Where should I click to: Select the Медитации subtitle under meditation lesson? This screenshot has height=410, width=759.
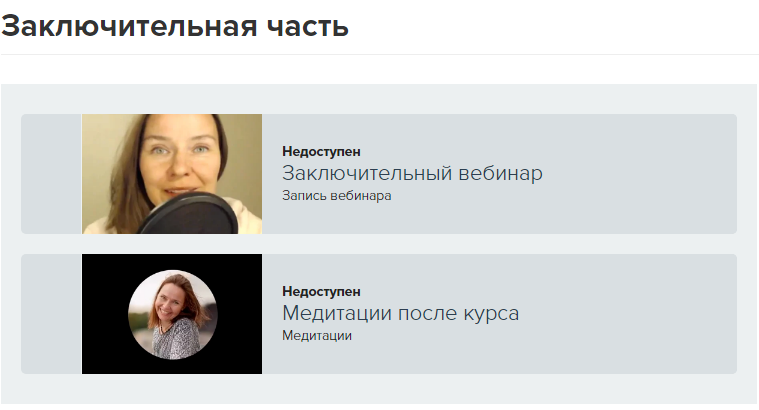(317, 335)
